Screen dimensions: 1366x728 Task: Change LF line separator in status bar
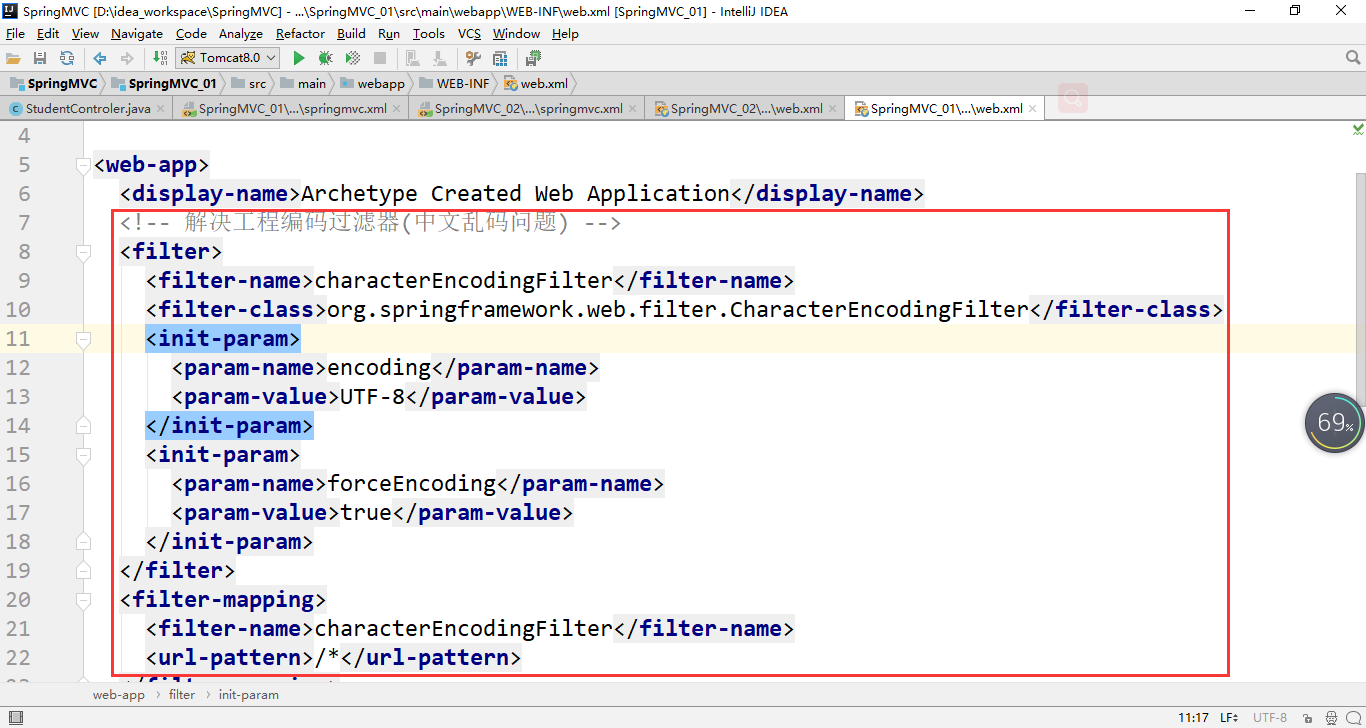(x=1229, y=717)
